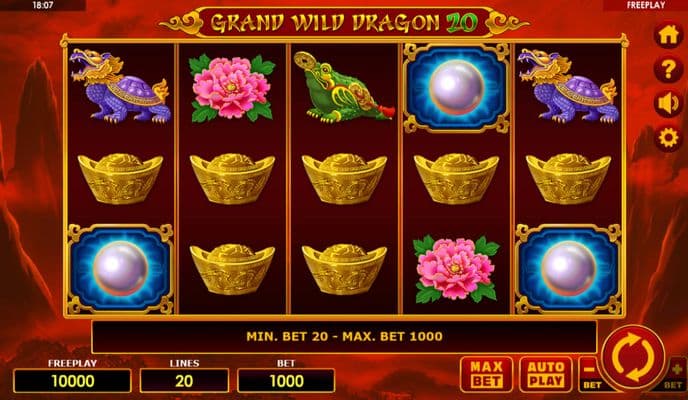This screenshot has width=688, height=400.
Task: Click the purple dragon turtle on the first reel
Action: pos(120,86)
